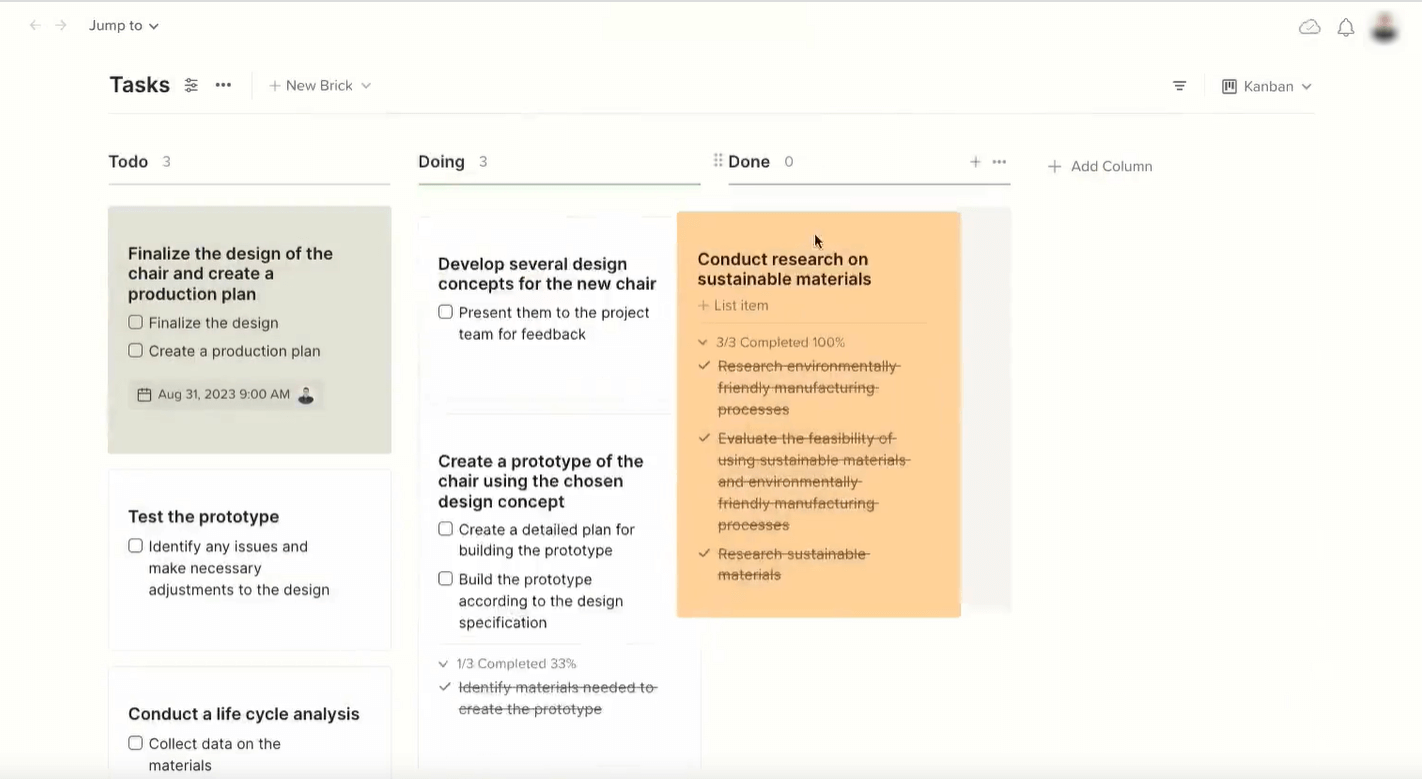1422x779 pixels.
Task: Go forward with the right arrow
Action: pos(61,25)
